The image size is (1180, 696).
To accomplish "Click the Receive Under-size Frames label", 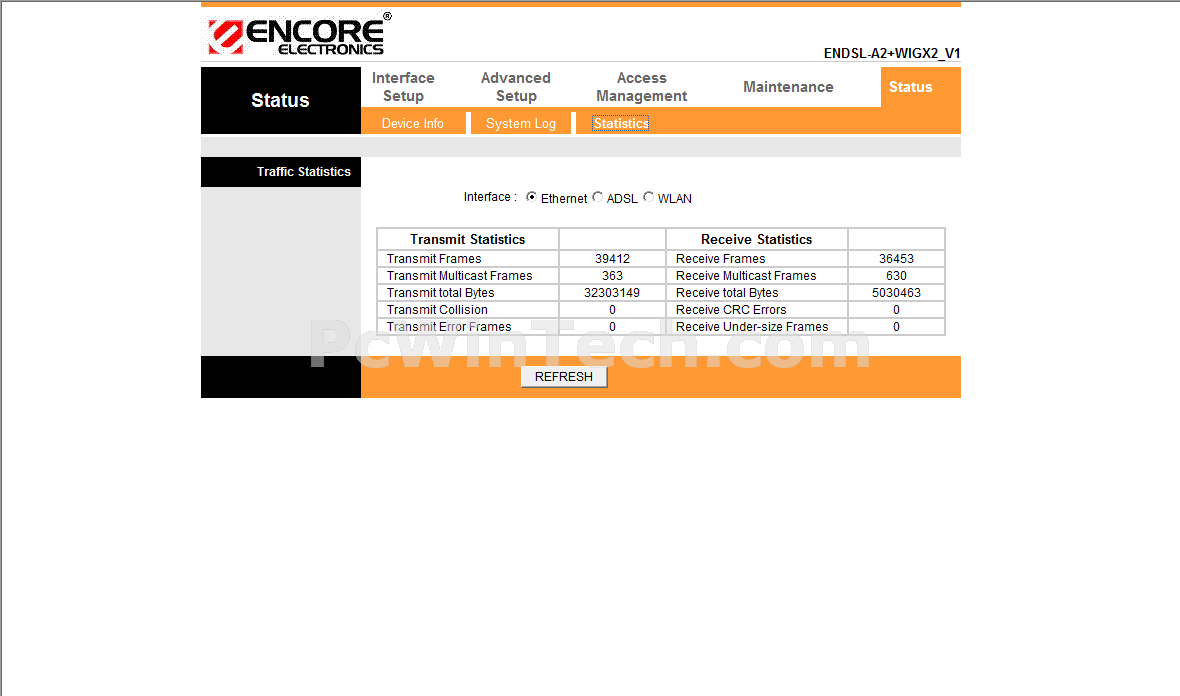I will point(752,327).
